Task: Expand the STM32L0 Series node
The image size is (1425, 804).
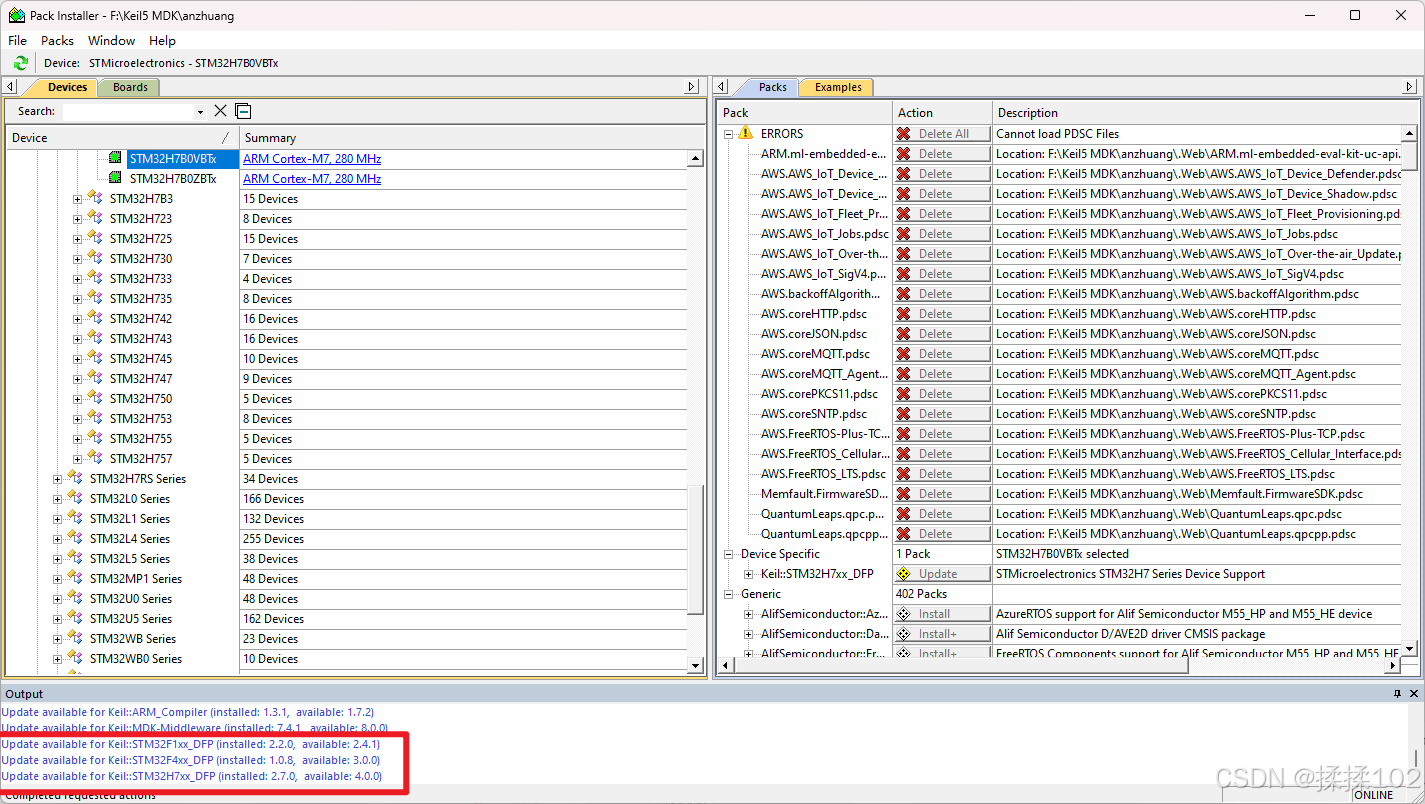Action: 57,498
